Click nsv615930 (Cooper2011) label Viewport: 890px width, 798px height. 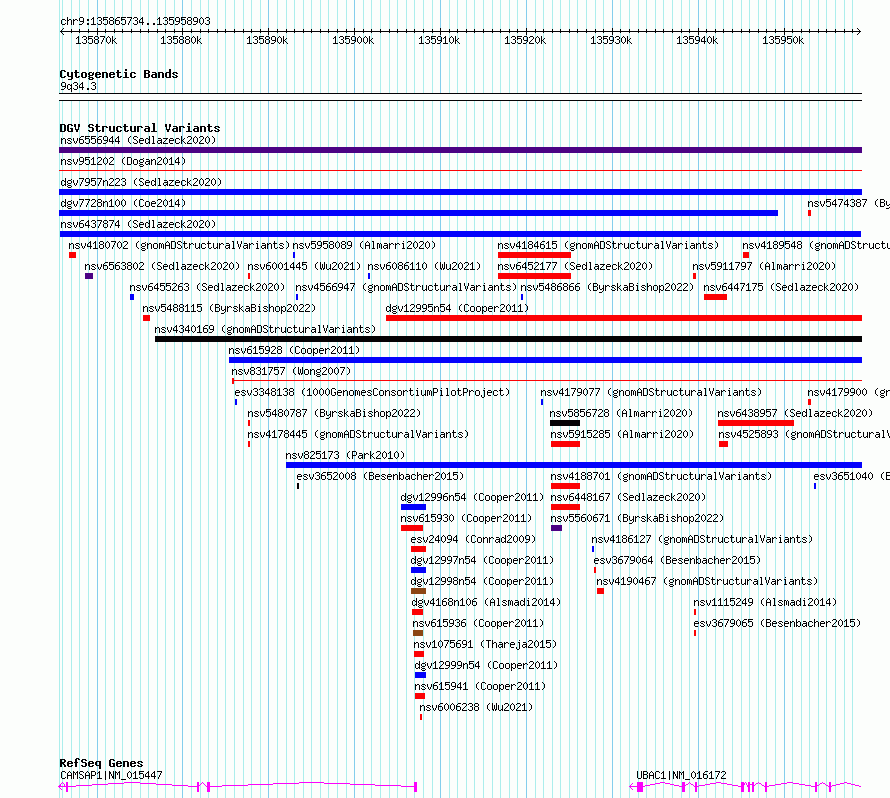466,518
